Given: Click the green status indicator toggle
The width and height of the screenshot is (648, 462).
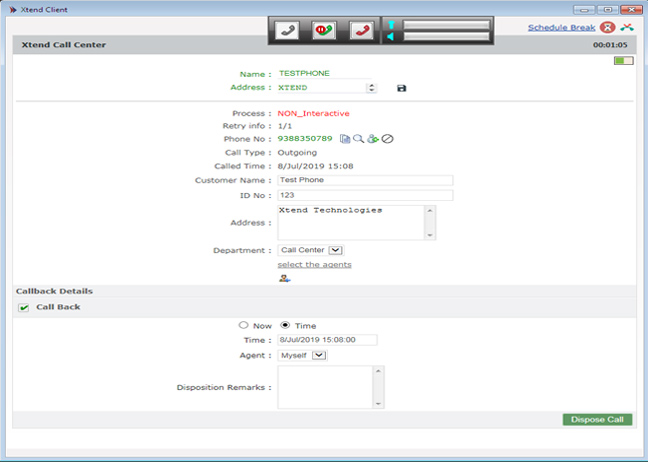Looking at the screenshot, I should coord(623,61).
